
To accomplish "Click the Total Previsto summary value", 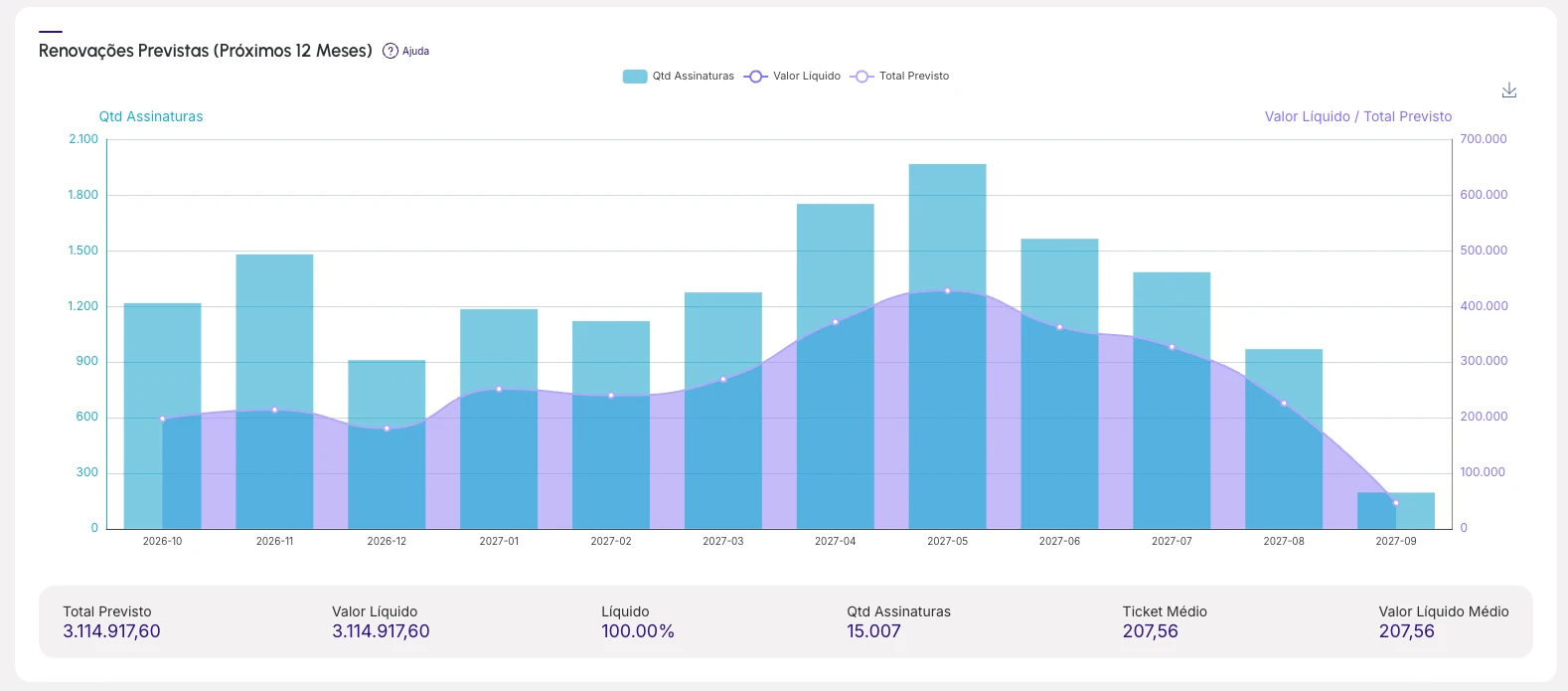I will (111, 631).
